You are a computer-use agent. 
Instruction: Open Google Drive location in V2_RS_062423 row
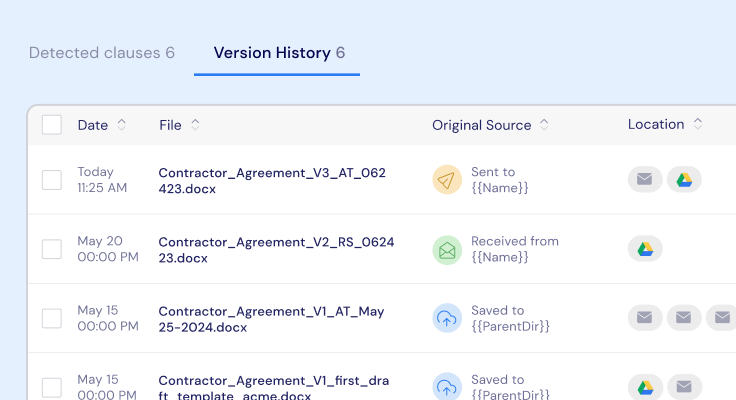[x=645, y=248]
